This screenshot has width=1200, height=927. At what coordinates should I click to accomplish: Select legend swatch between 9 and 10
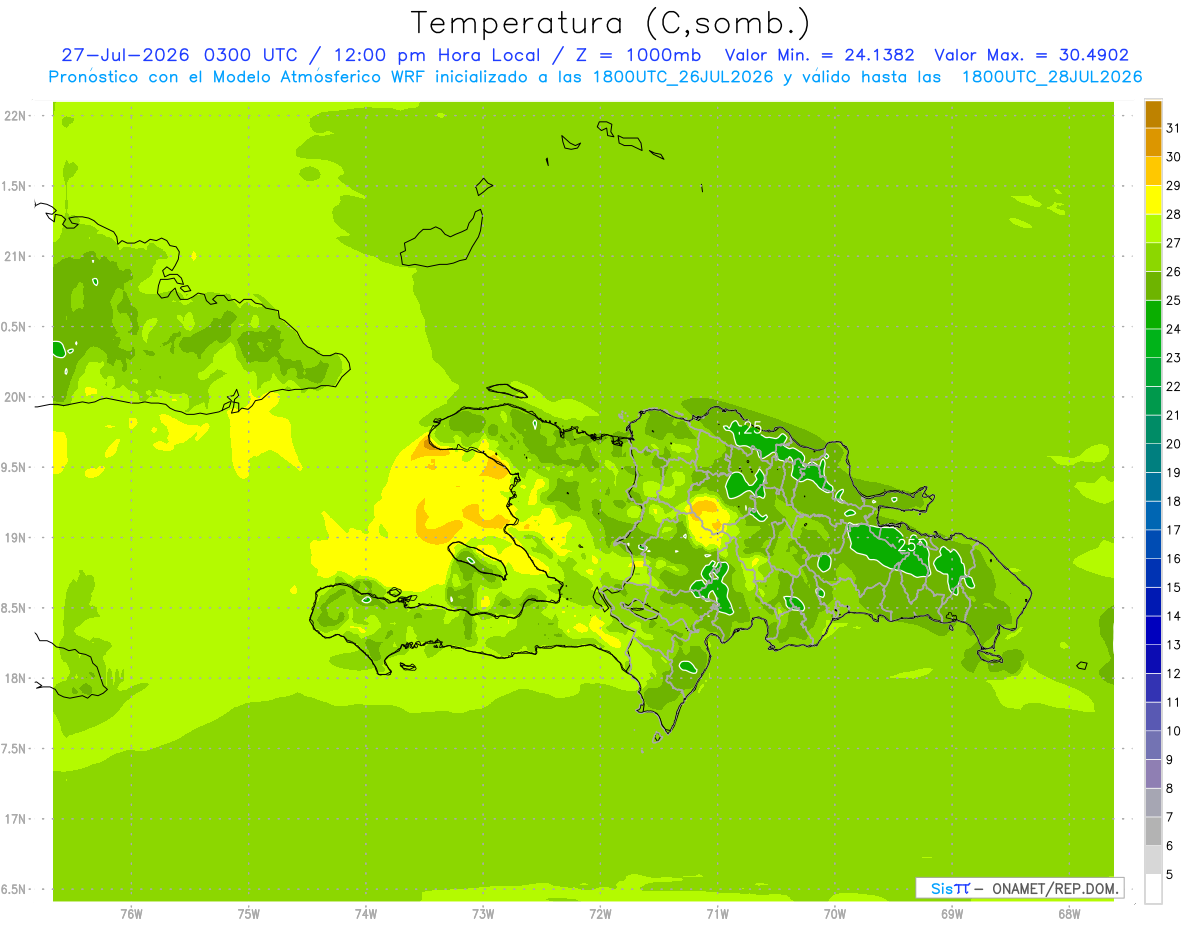coord(1153,746)
